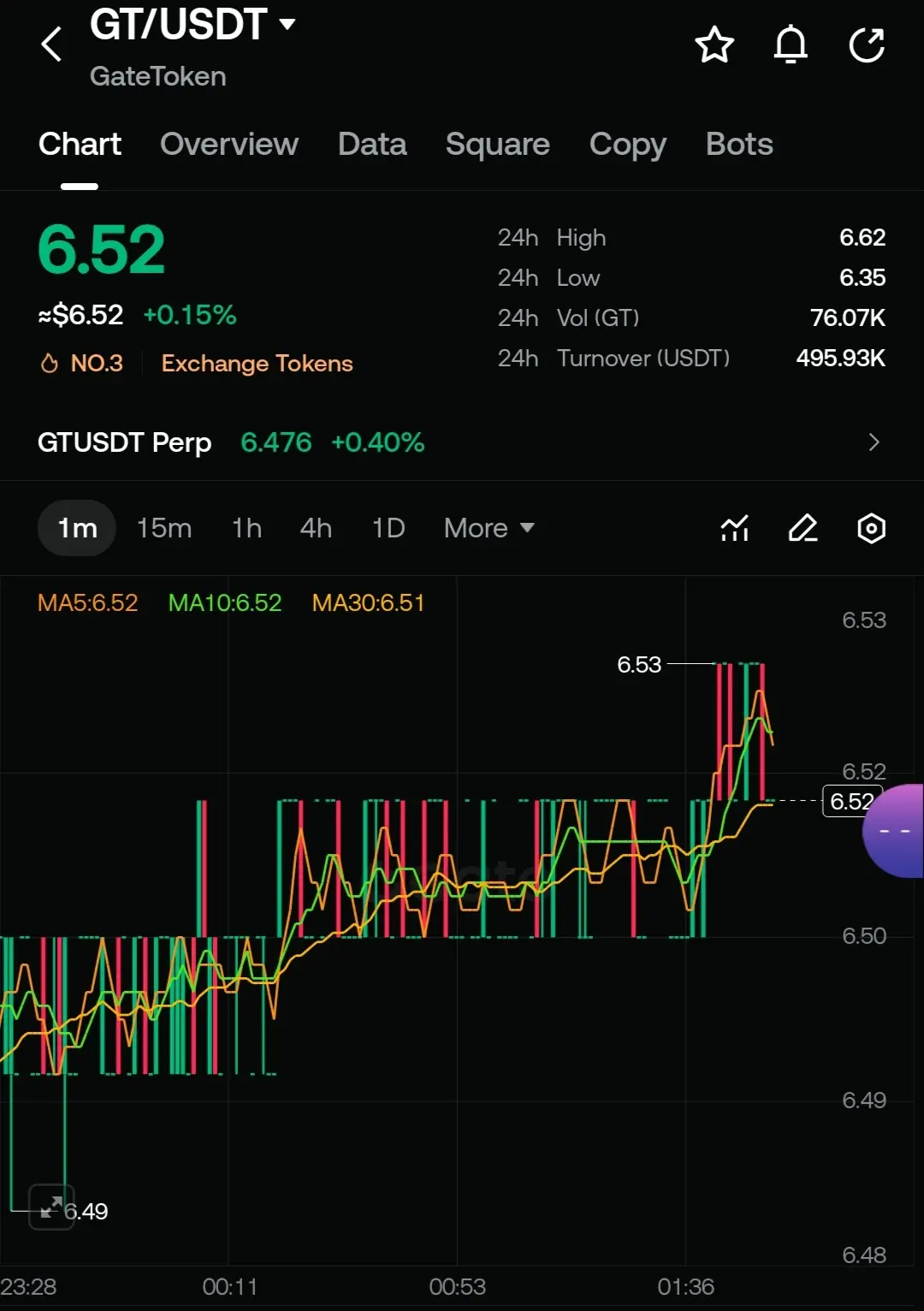Open the Square tab
The width and height of the screenshot is (924, 1311).
498,144
